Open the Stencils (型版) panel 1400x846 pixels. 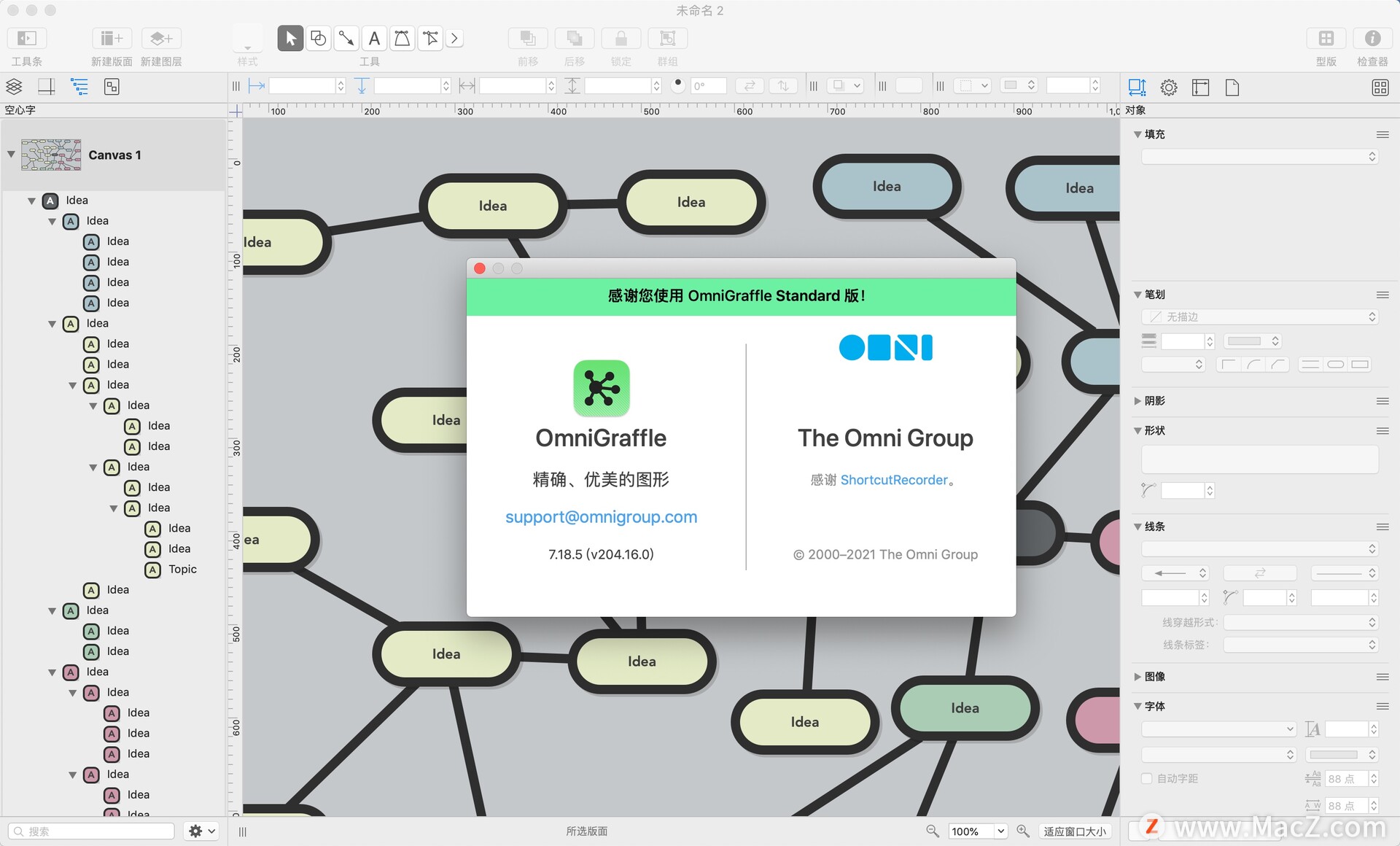[x=1326, y=39]
